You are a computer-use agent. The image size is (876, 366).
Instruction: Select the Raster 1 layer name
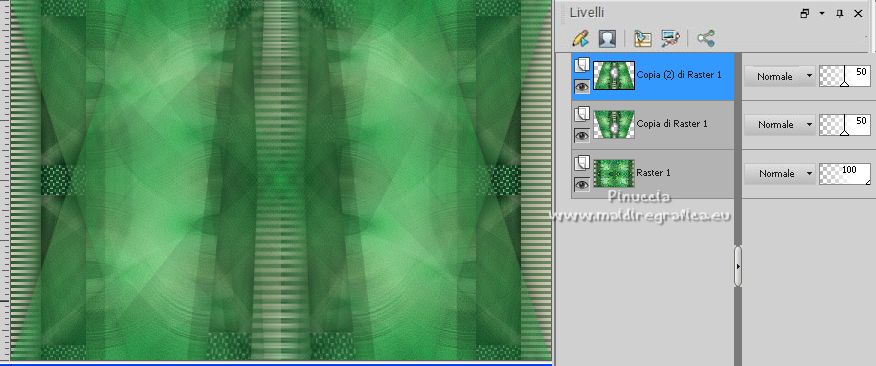click(x=653, y=173)
